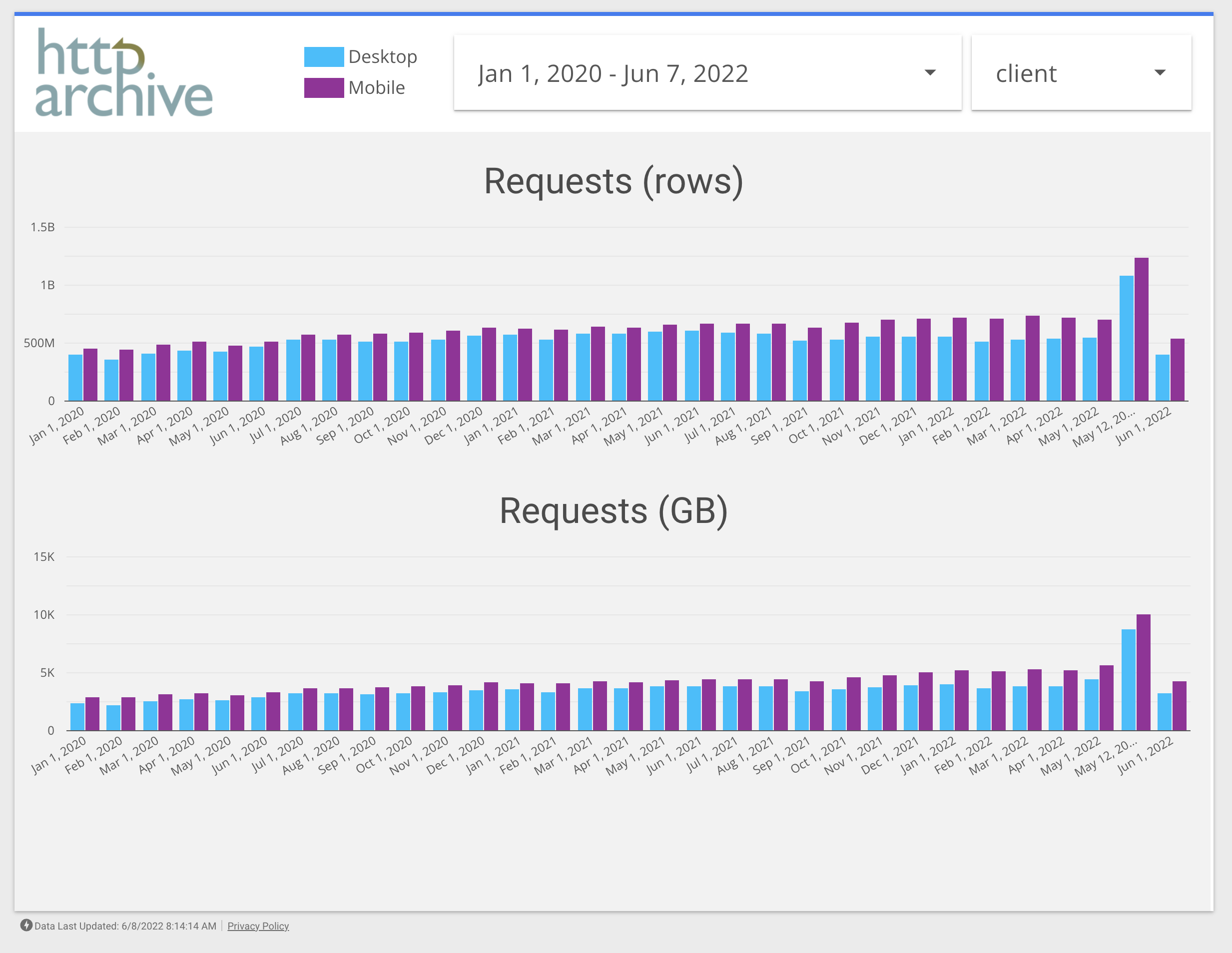Viewport: 1232px width, 953px height.
Task: Click the HTTP Archive logo
Action: [x=123, y=72]
